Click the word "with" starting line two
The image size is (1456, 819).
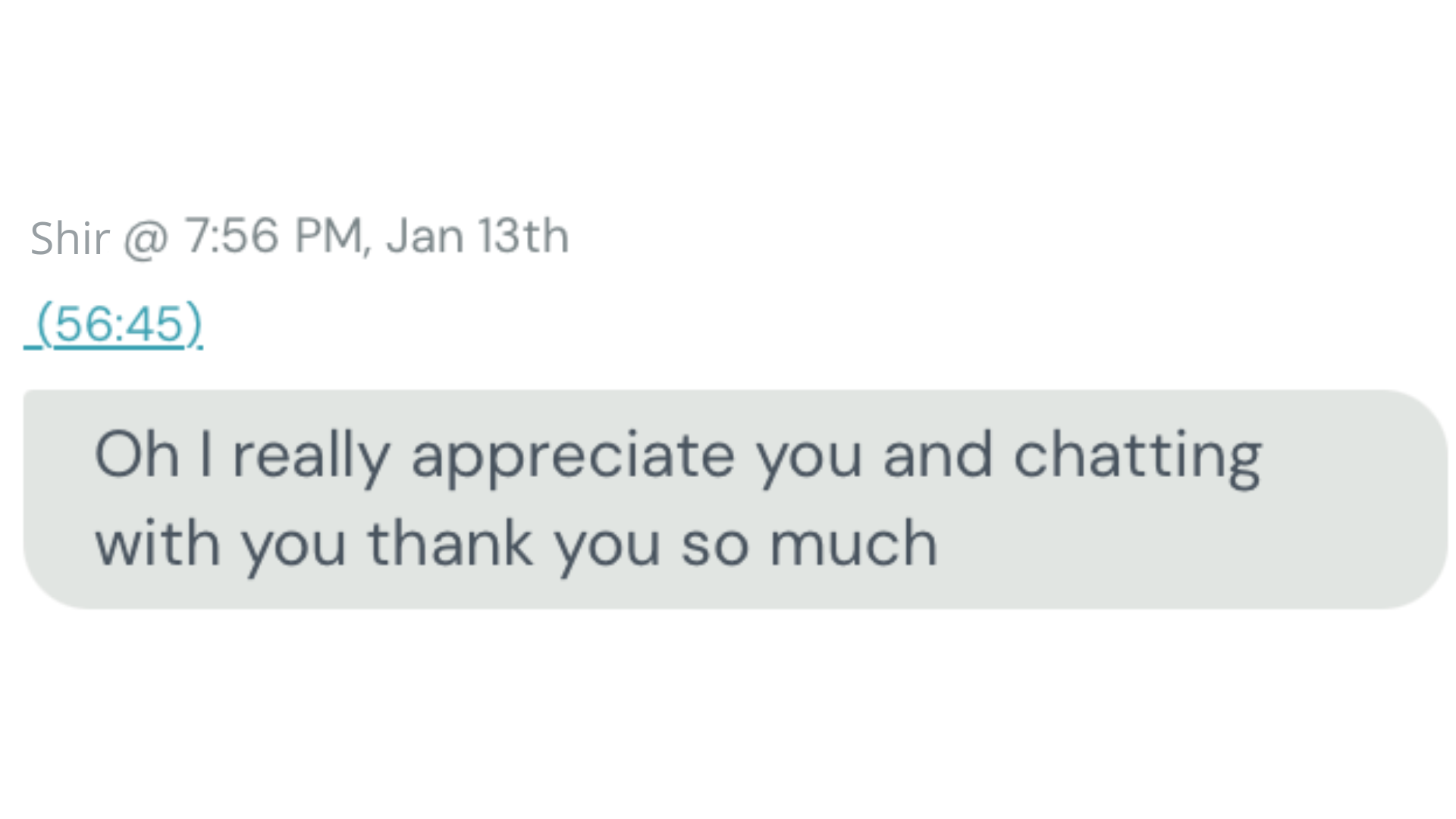(x=158, y=544)
